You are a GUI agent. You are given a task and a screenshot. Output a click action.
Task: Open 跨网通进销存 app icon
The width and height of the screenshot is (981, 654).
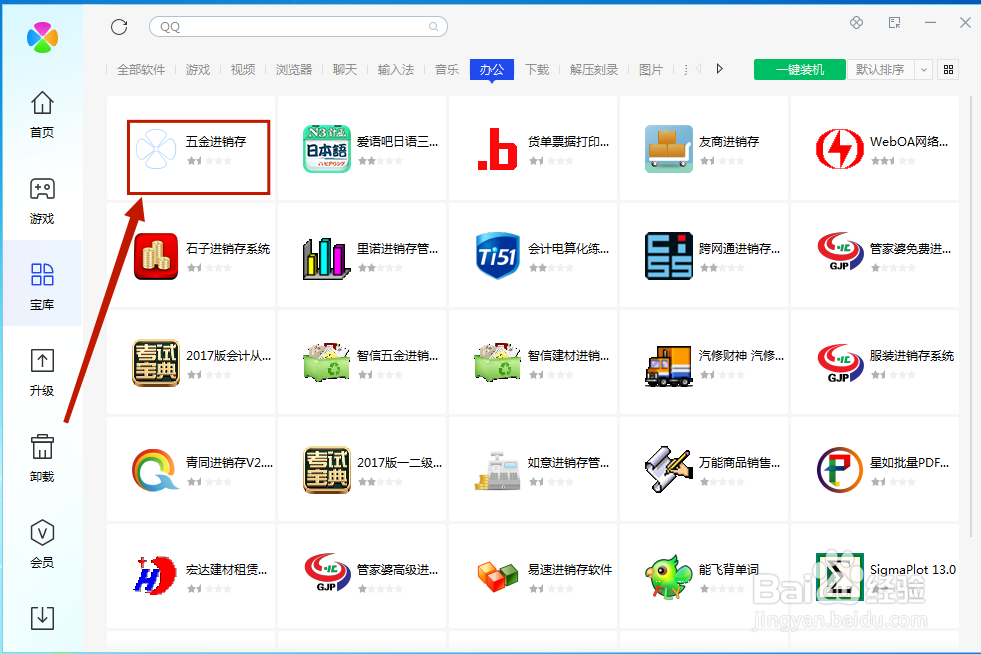point(669,256)
